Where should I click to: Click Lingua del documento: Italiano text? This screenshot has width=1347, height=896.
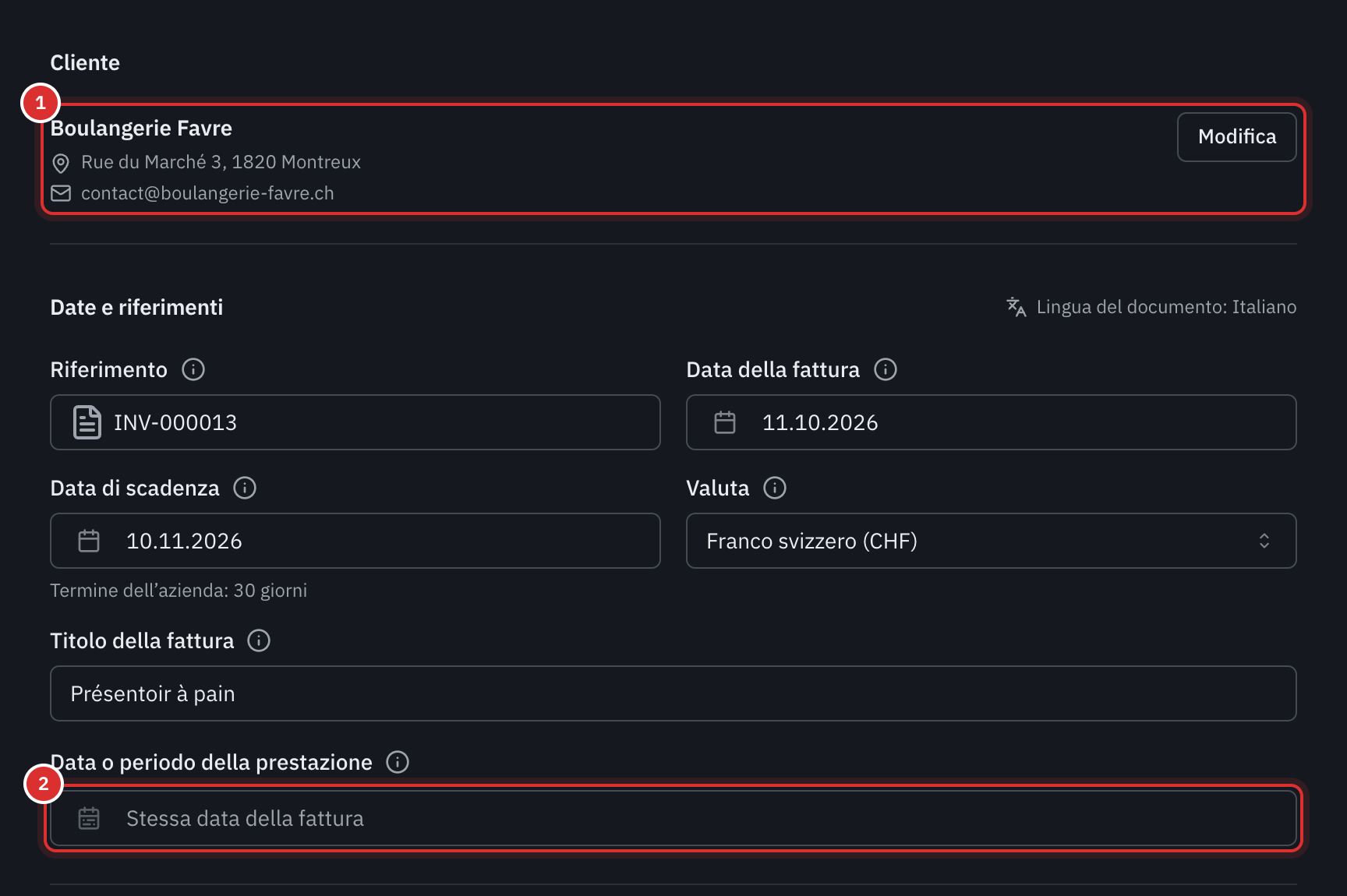click(x=1166, y=307)
